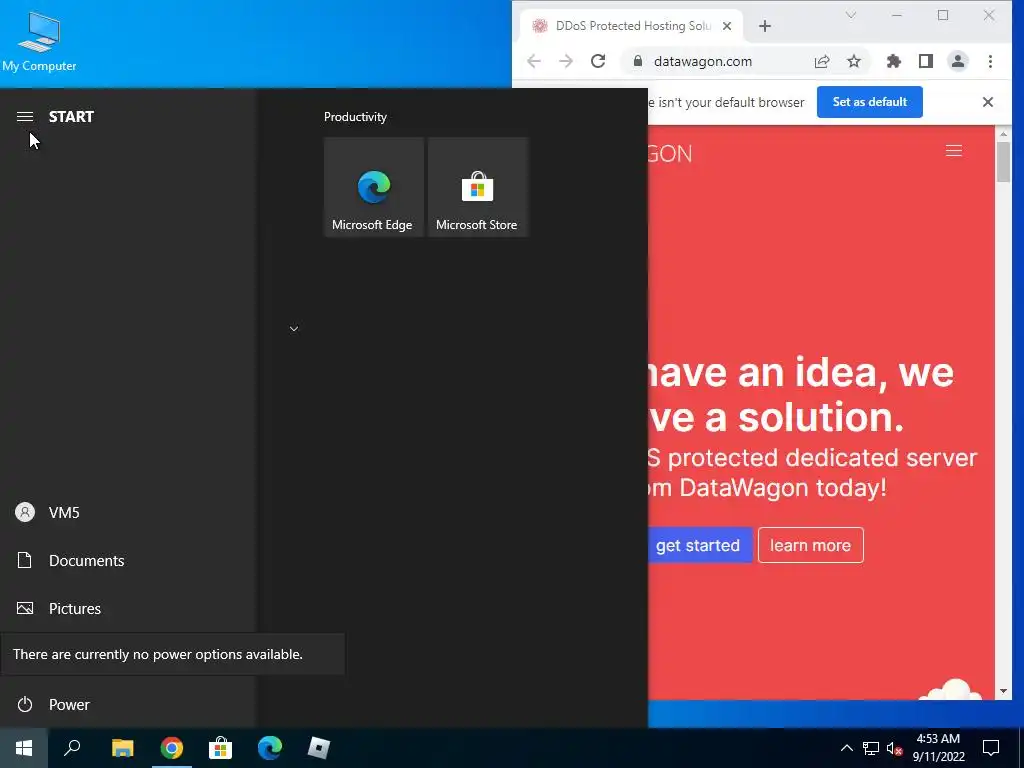Show hidden system tray icons

pos(846,748)
